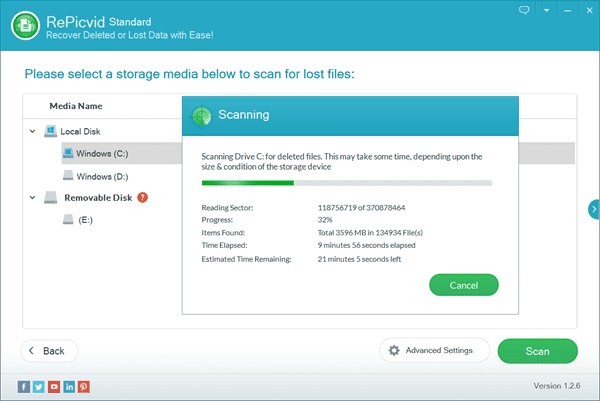Open the title bar dropdown arrow menu
600x401 pixels.
pos(546,10)
